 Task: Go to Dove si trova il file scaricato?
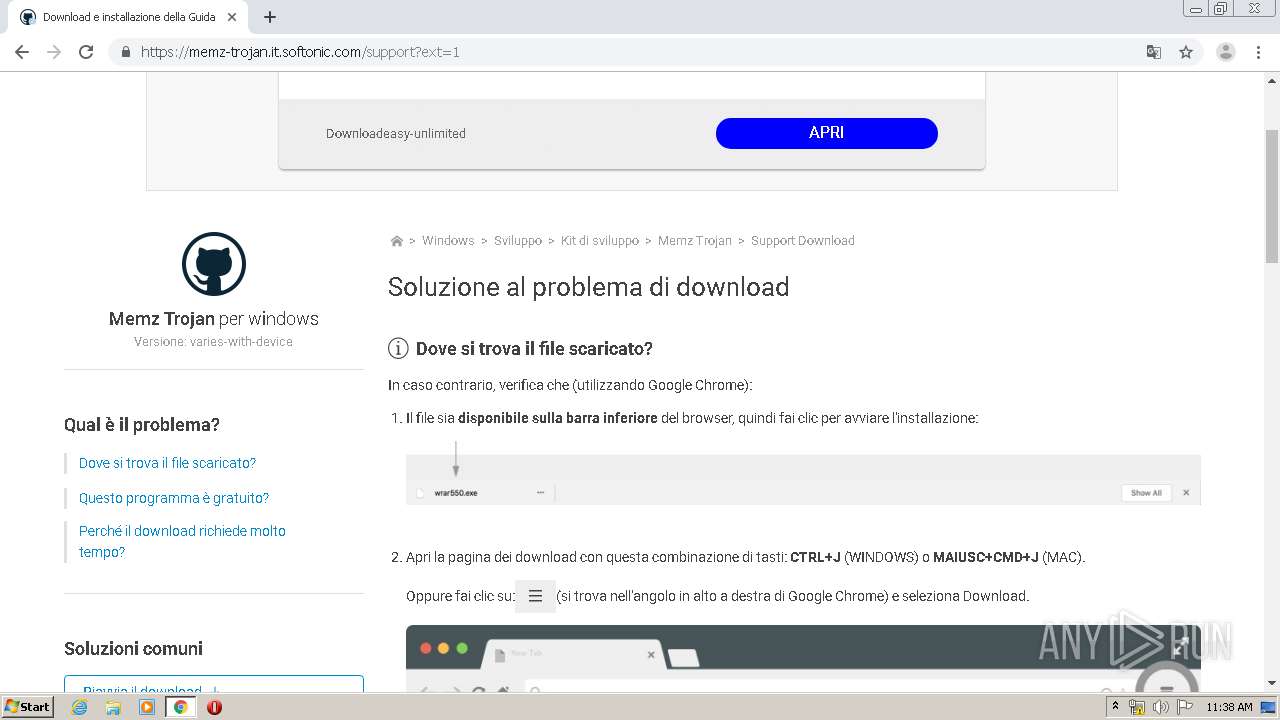point(167,463)
